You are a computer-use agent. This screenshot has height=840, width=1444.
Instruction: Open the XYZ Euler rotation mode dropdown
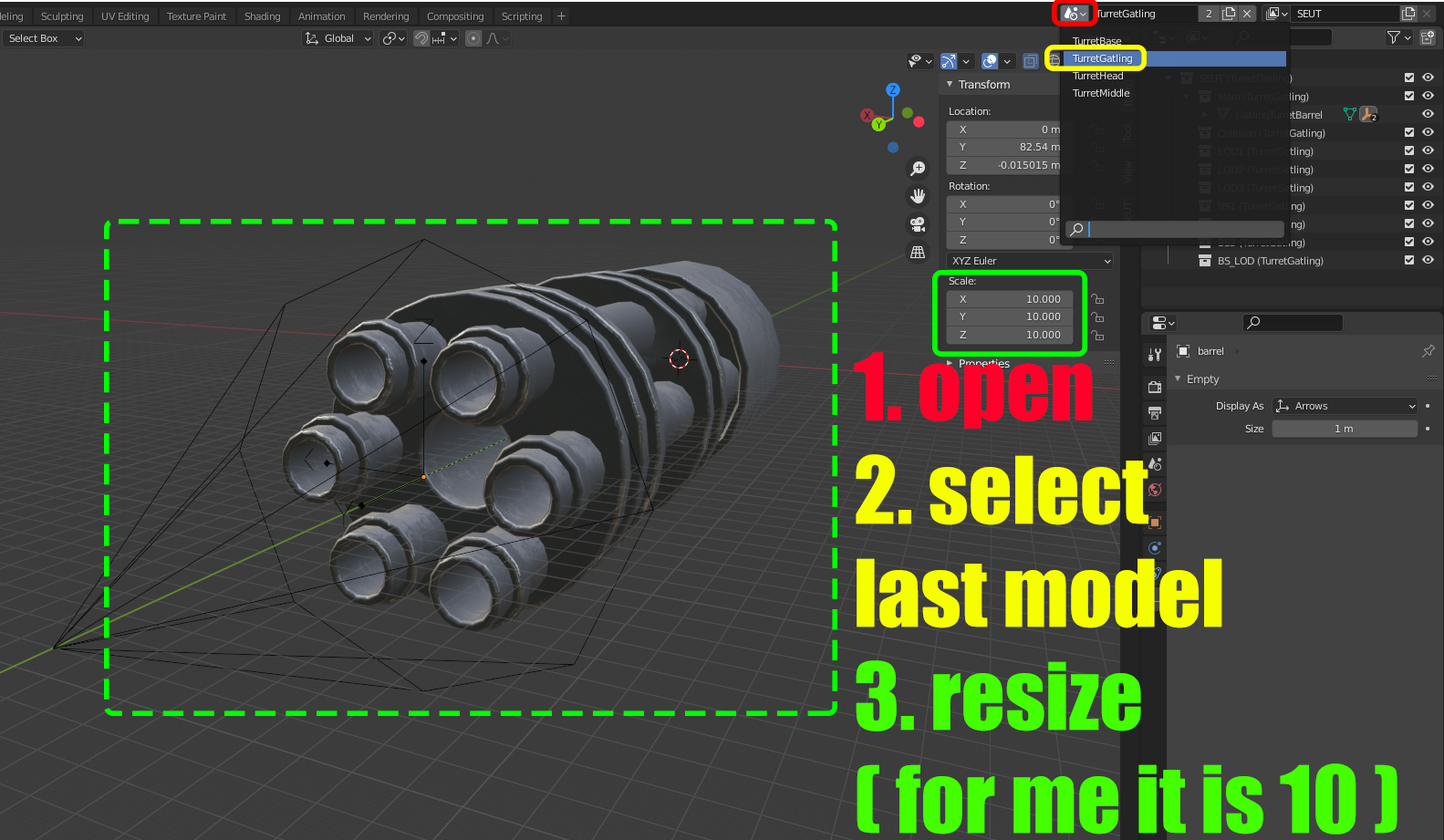(x=1030, y=261)
